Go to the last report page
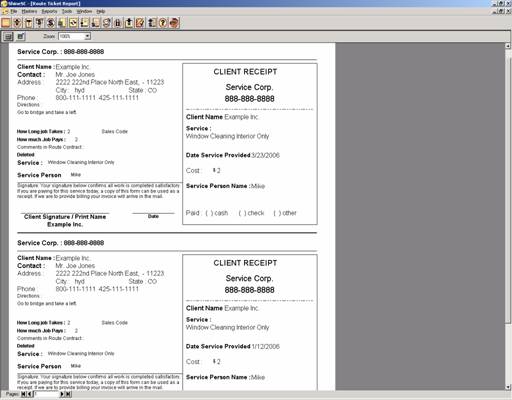The width and height of the screenshot is (512, 400). (x=68, y=394)
